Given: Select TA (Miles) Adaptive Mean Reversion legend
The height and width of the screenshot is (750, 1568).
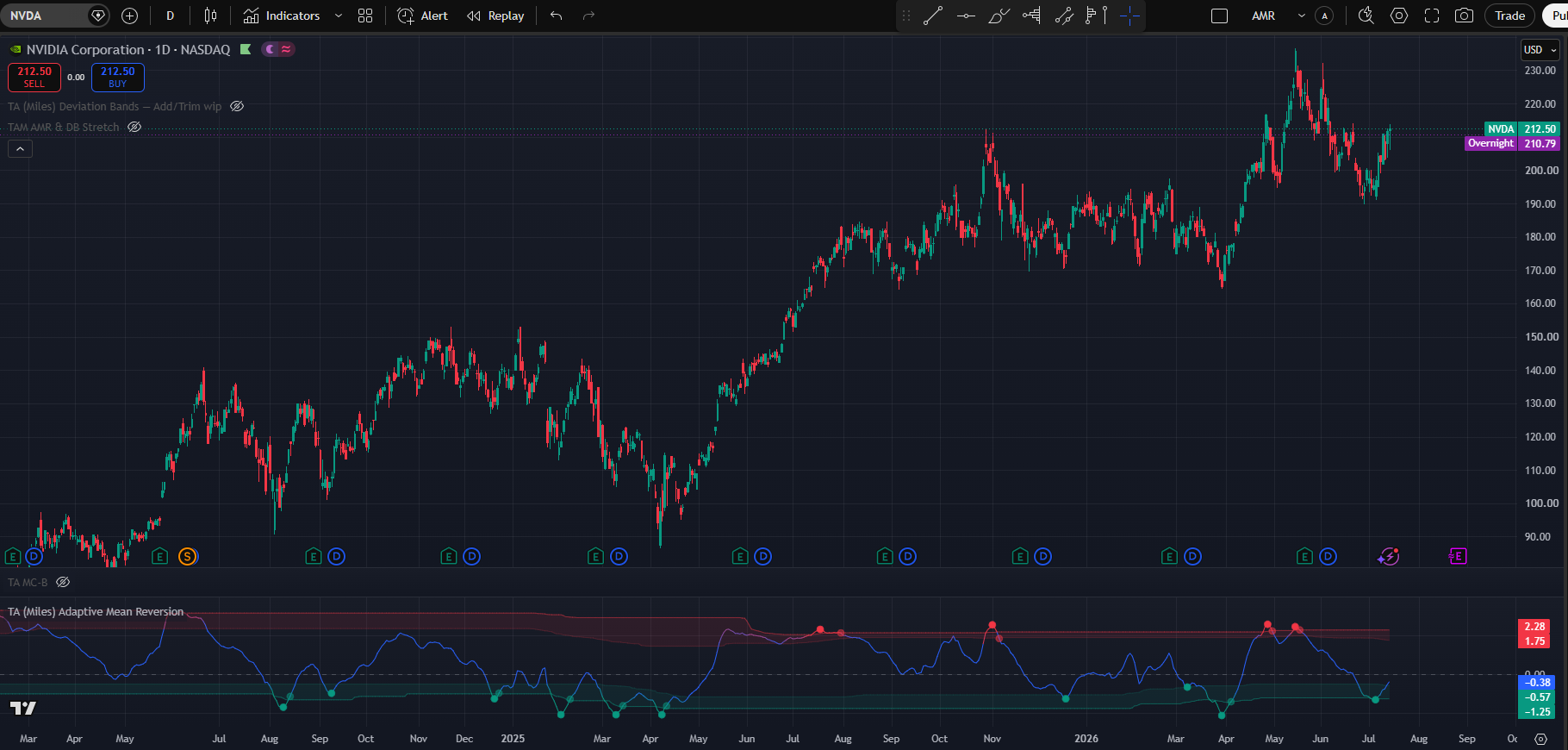Looking at the screenshot, I should click(96, 611).
